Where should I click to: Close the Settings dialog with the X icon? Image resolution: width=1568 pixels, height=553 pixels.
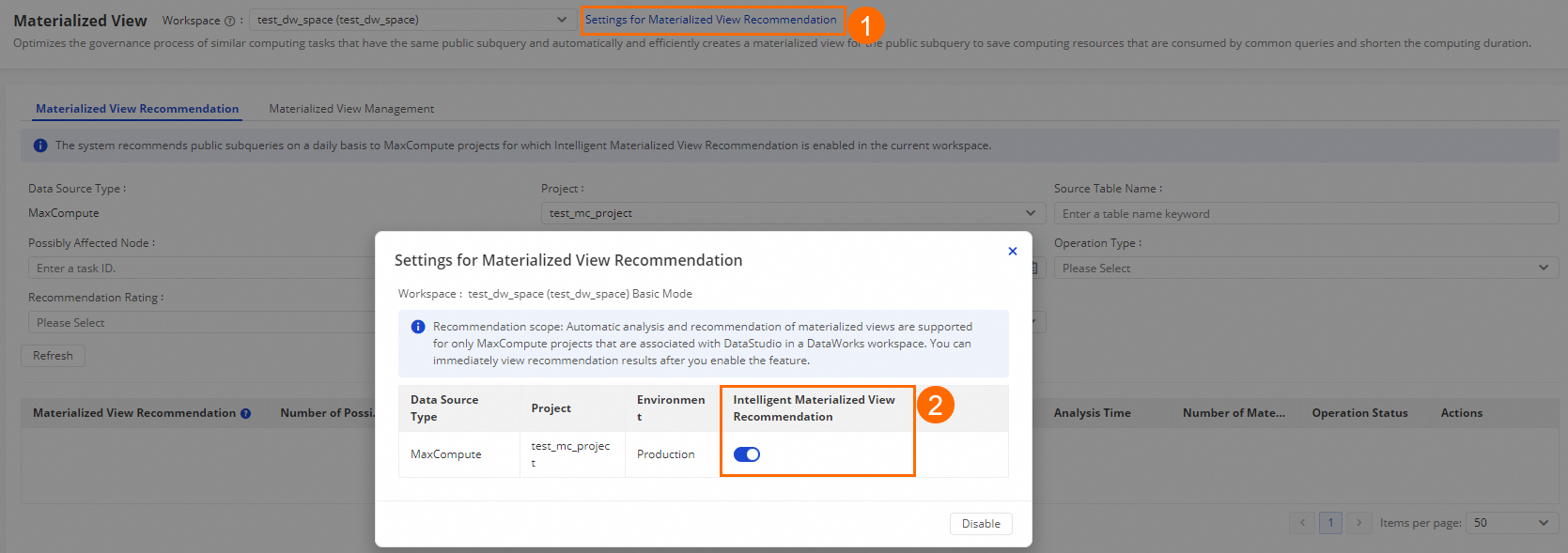pos(1012,251)
